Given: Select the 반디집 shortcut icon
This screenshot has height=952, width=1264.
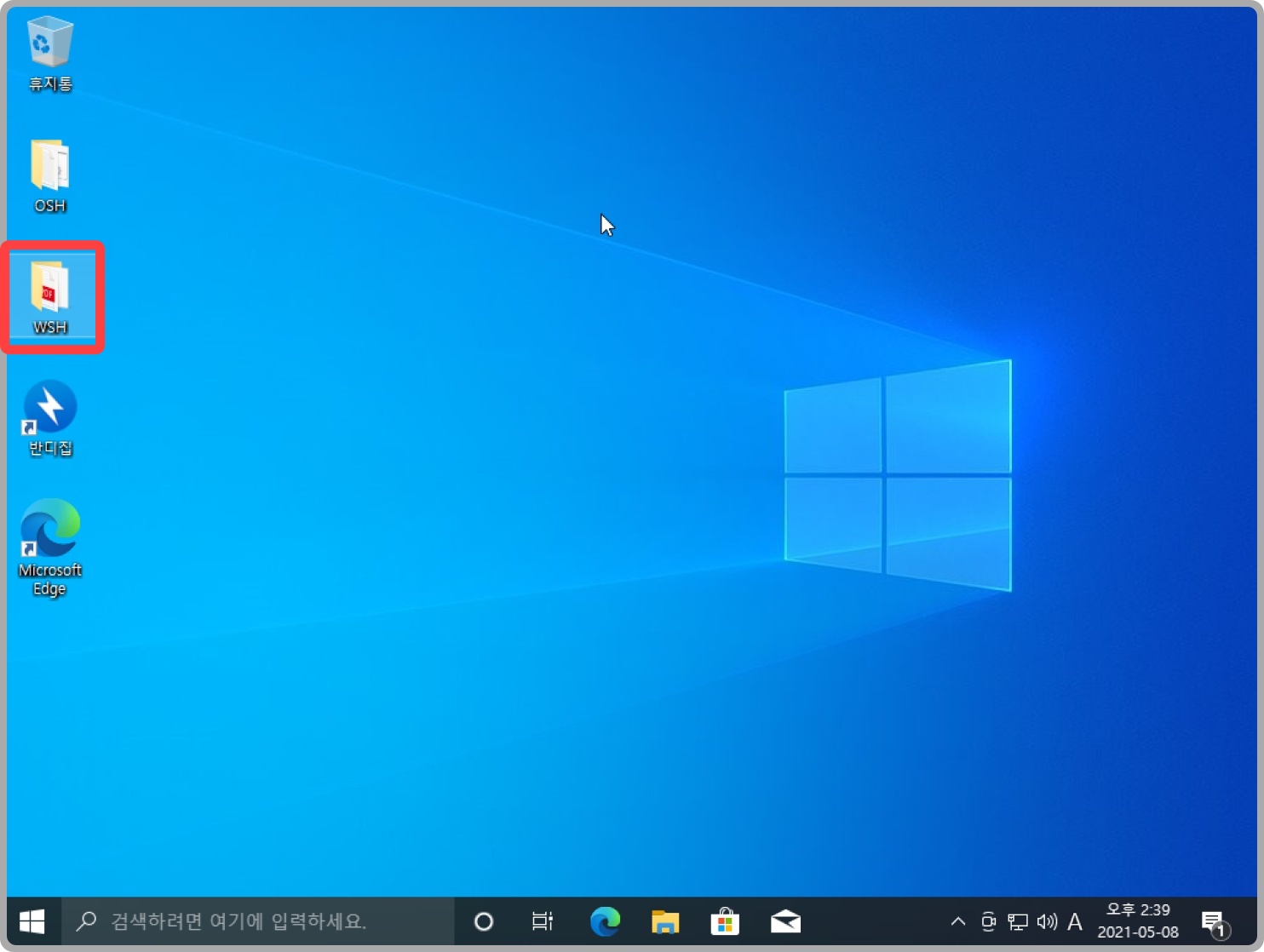Looking at the screenshot, I should click(x=50, y=418).
